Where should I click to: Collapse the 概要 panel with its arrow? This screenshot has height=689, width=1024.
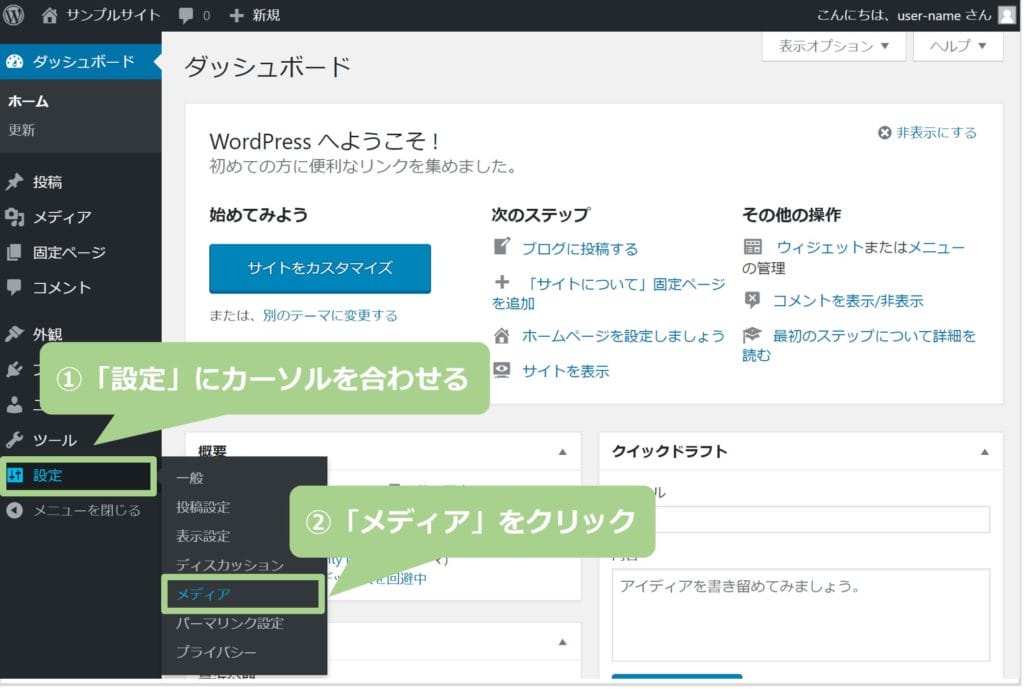(562, 452)
